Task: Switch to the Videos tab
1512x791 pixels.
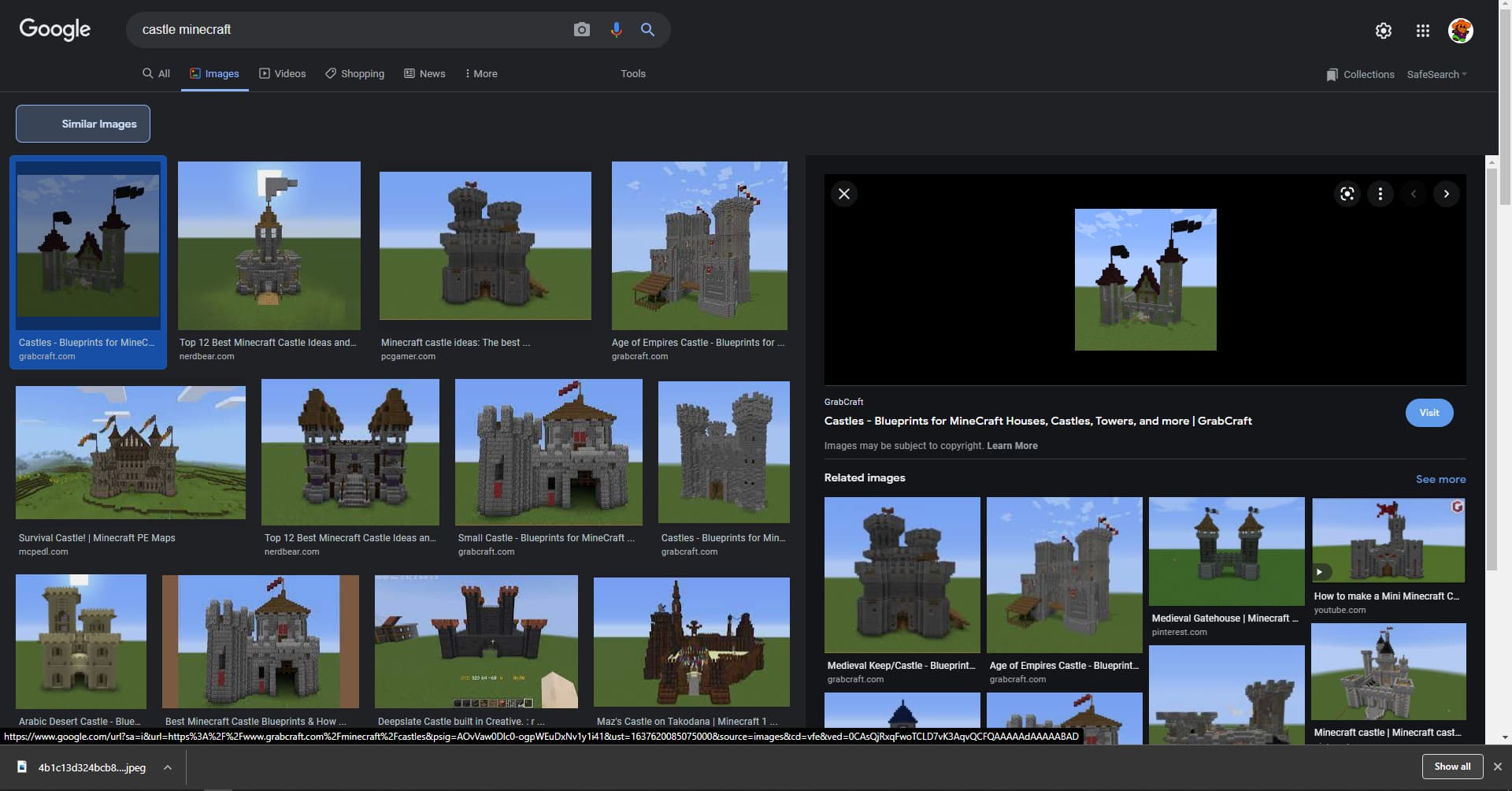Action: tap(282, 73)
